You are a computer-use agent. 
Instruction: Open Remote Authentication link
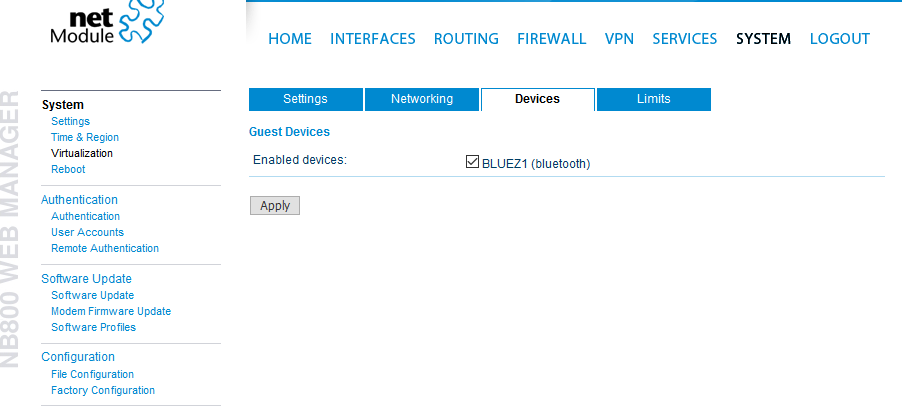pyautogui.click(x=105, y=249)
